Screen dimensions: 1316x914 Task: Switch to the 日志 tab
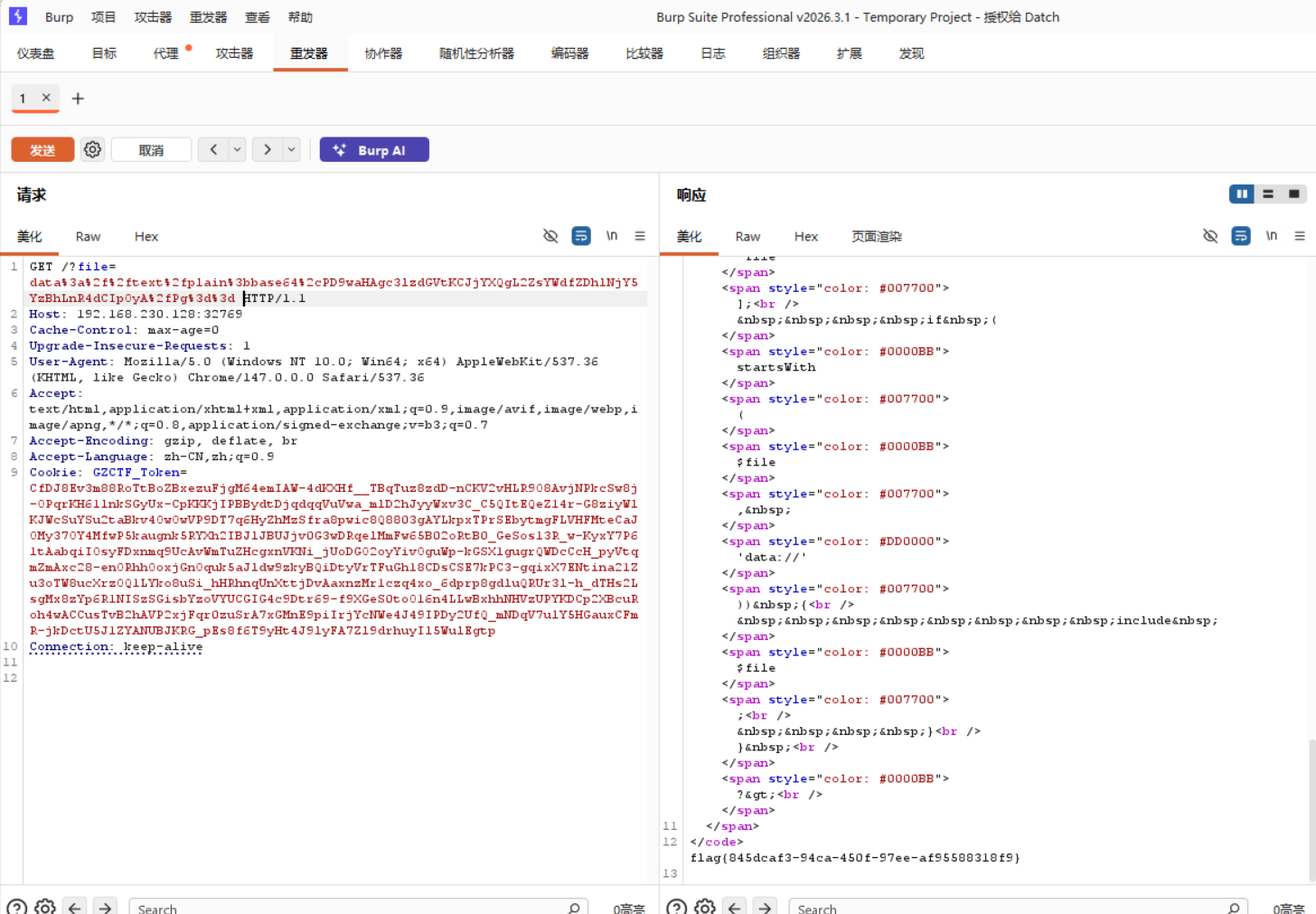tap(713, 53)
